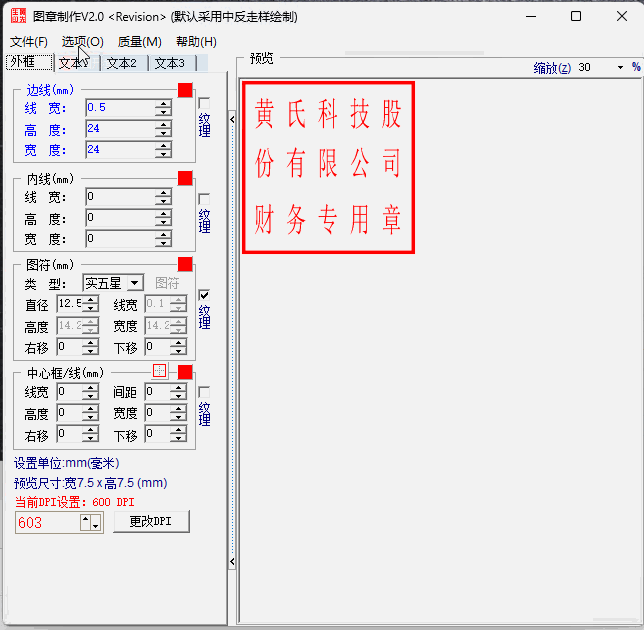Click the 中心框/线 crosshair frame icon
The image size is (644, 630).
pyautogui.click(x=159, y=370)
